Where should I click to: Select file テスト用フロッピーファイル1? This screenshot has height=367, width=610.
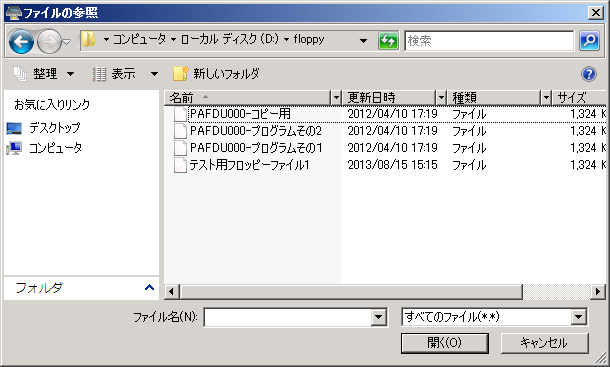249,165
